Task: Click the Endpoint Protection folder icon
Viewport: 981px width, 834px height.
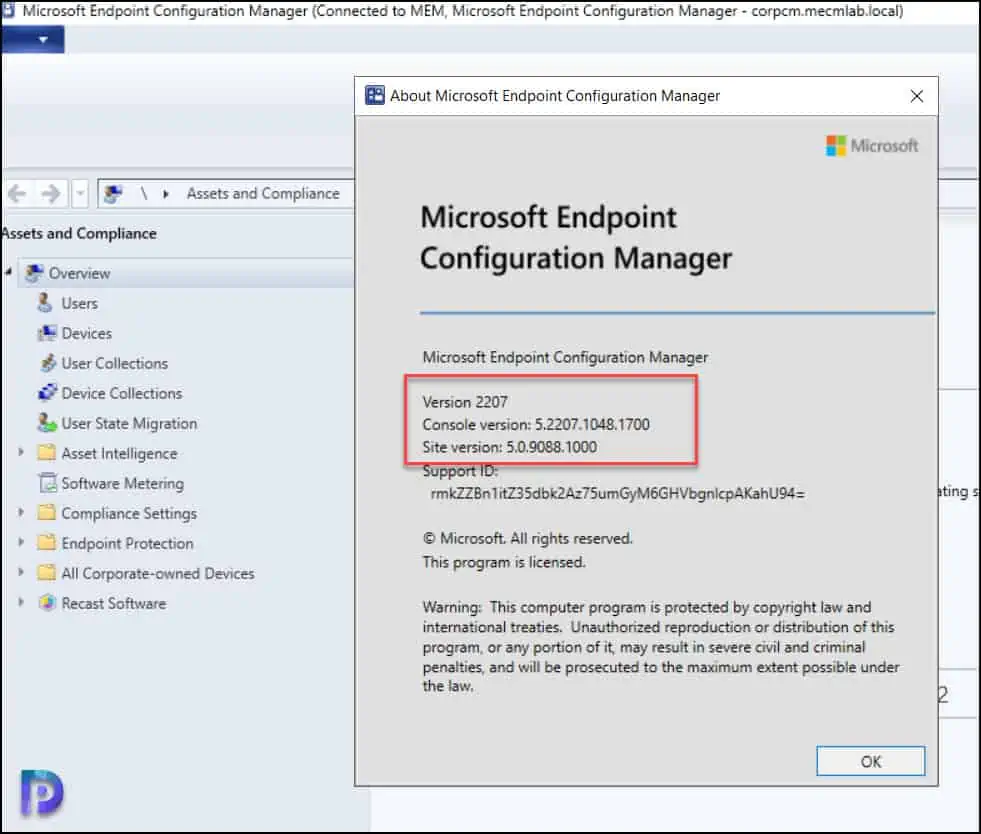Action: pos(47,543)
